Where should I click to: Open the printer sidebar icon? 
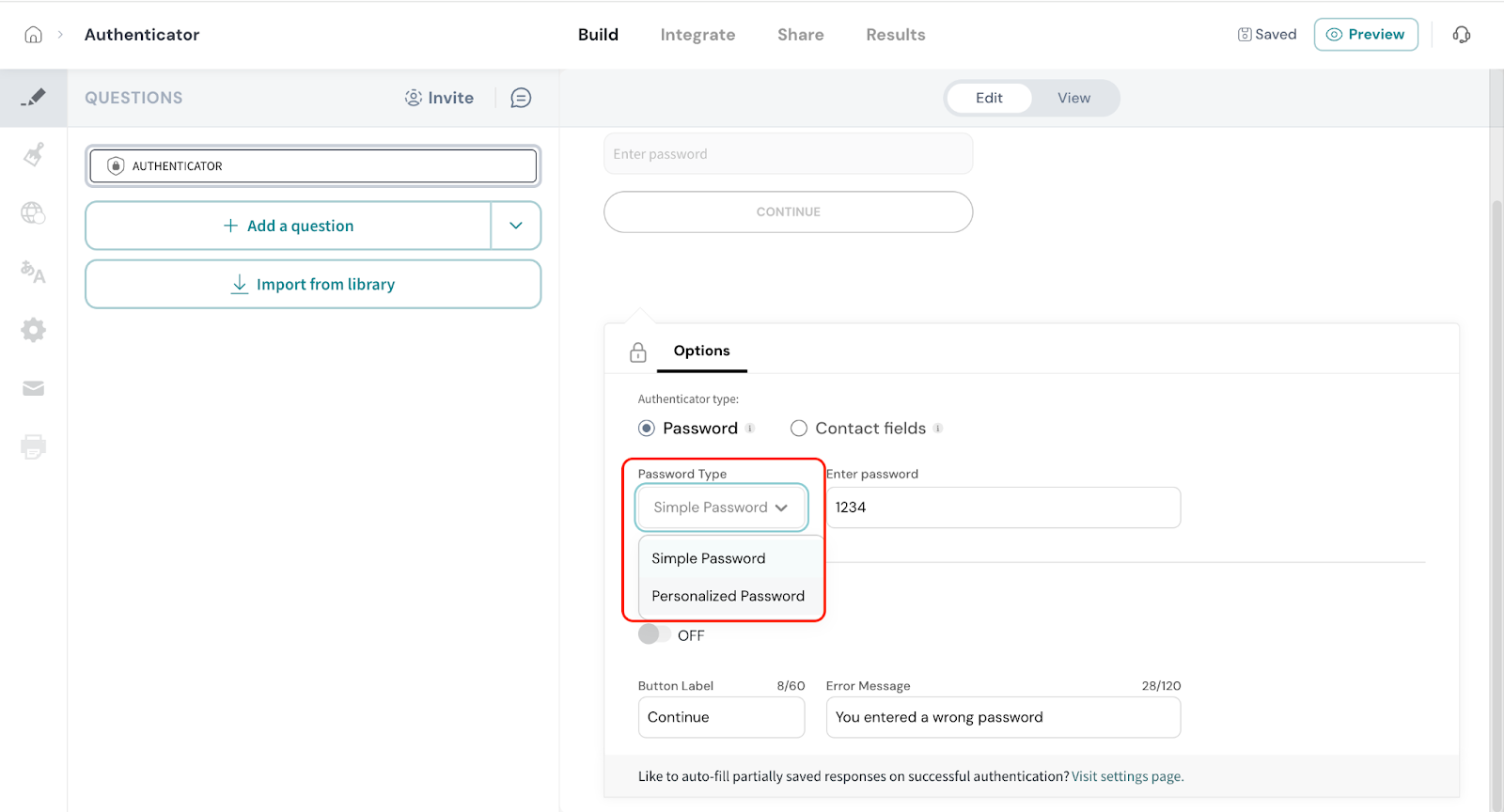coord(33,446)
